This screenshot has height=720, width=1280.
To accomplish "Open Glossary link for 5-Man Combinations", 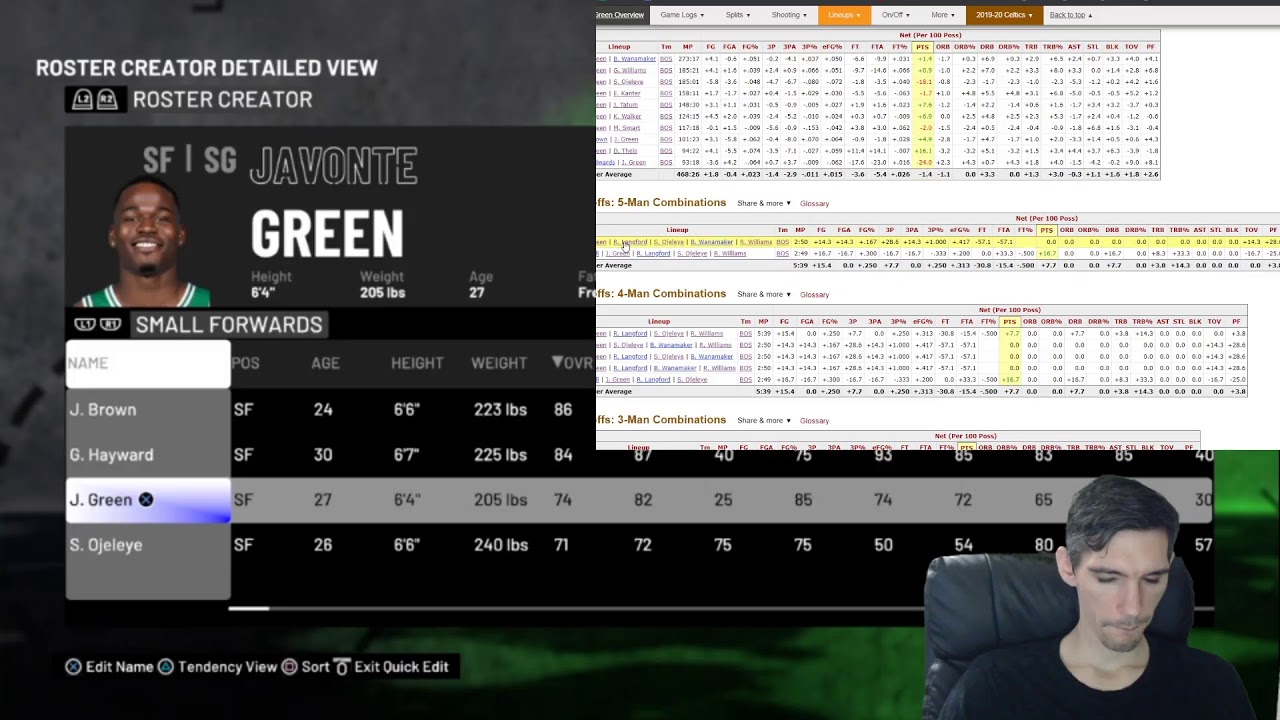I will click(814, 204).
